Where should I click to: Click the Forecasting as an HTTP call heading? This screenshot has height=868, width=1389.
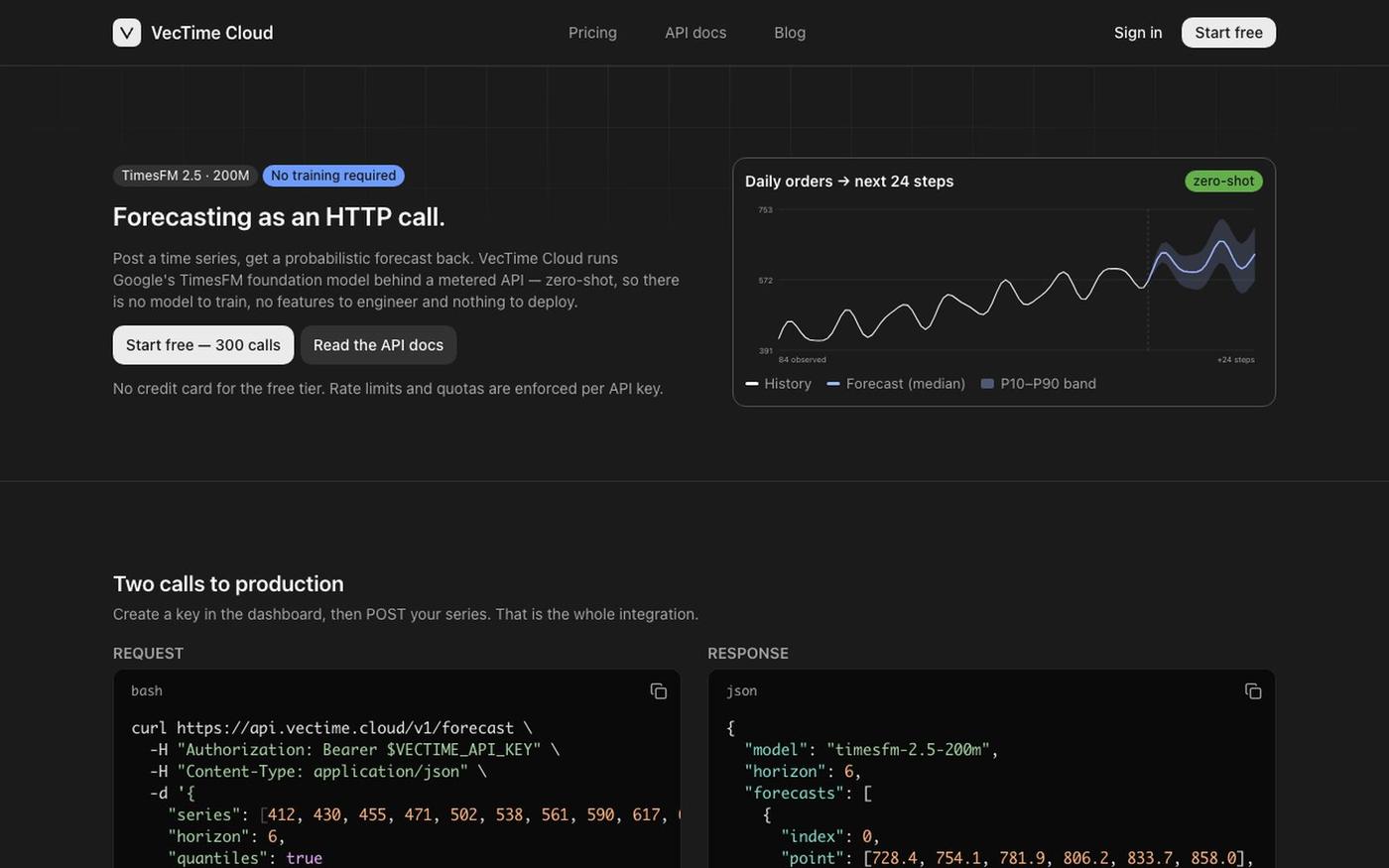tap(279, 216)
